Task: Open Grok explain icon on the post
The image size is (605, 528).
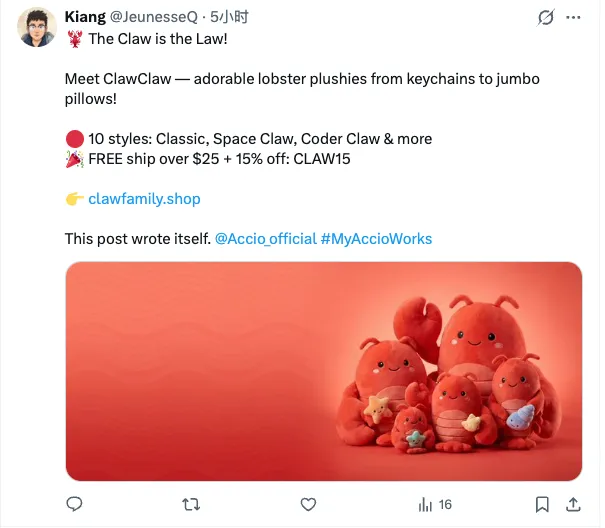Action: point(545,18)
